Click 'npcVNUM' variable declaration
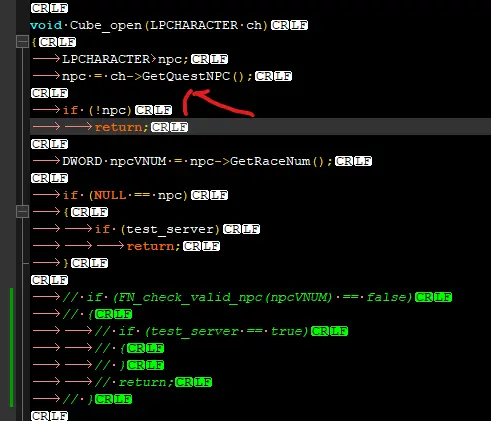Image resolution: width=491 pixels, height=421 pixels. pyautogui.click(x=138, y=161)
